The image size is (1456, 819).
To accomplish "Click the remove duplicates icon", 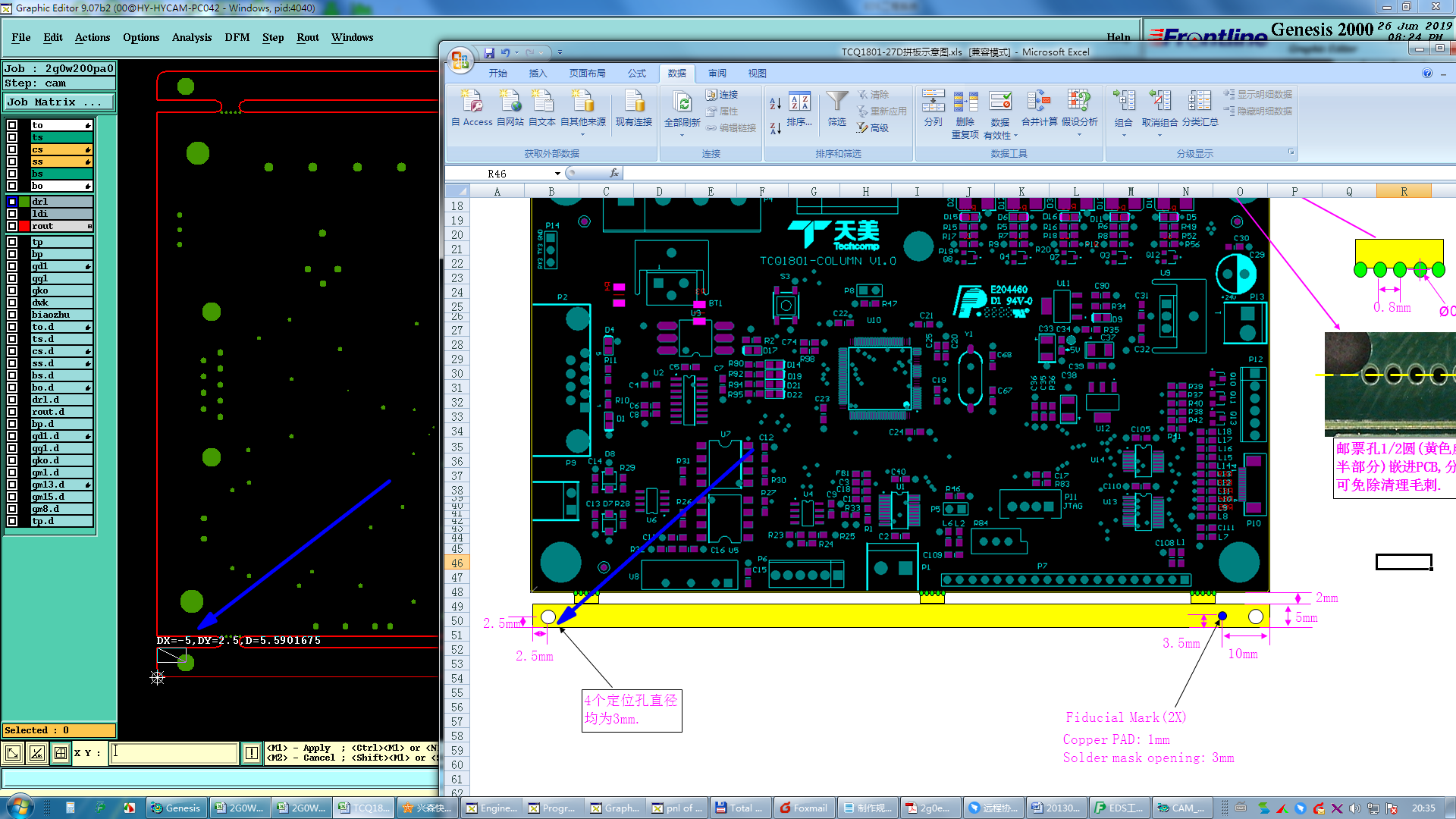I will pyautogui.click(x=965, y=102).
